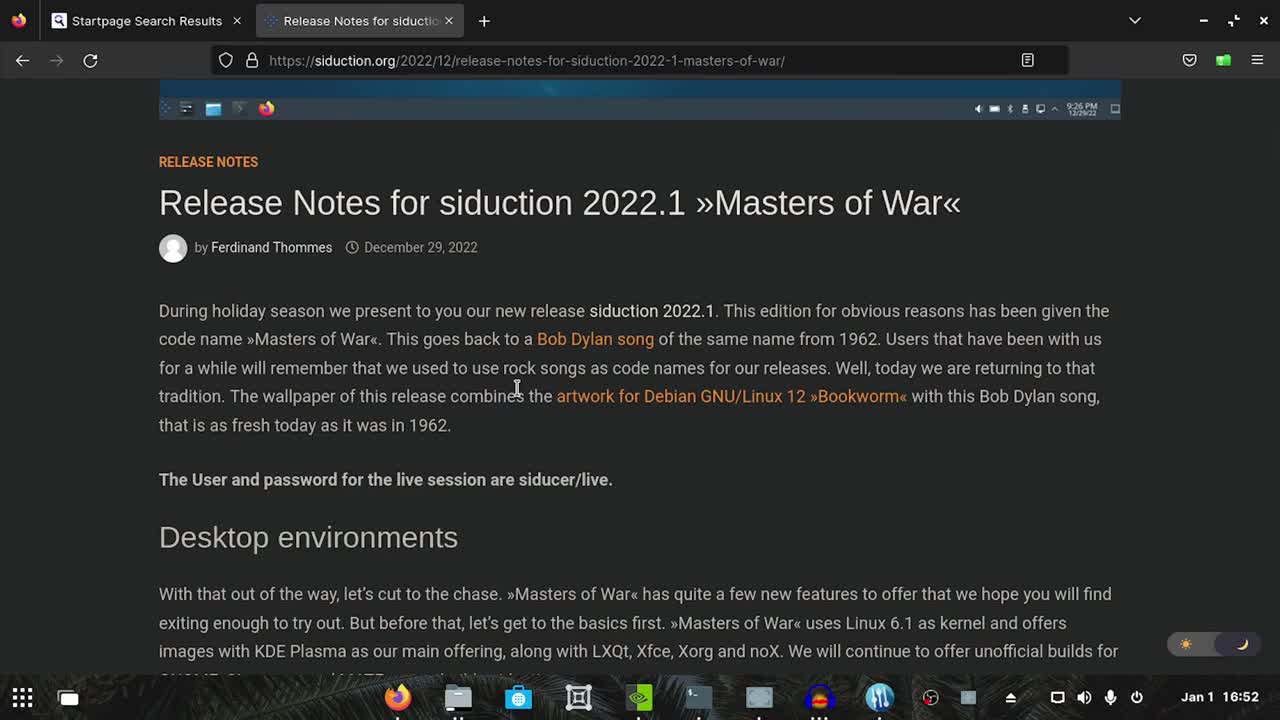This screenshot has height=720, width=1280.
Task: Close the Startpage Search Results tab
Action: [237, 20]
